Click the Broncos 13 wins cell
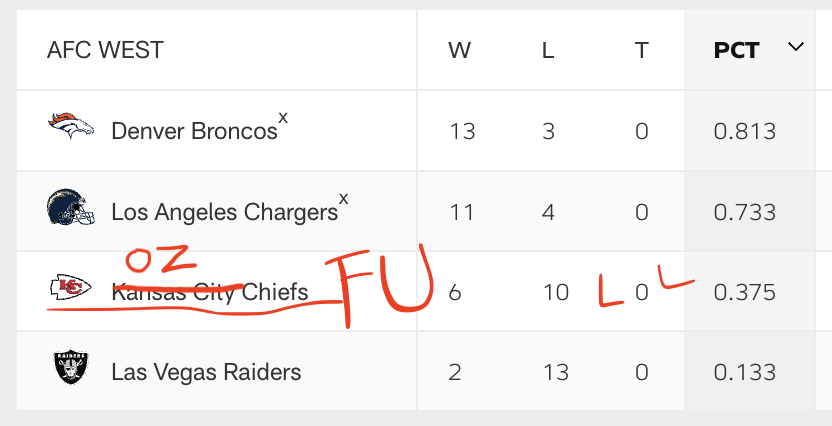 pyautogui.click(x=462, y=131)
